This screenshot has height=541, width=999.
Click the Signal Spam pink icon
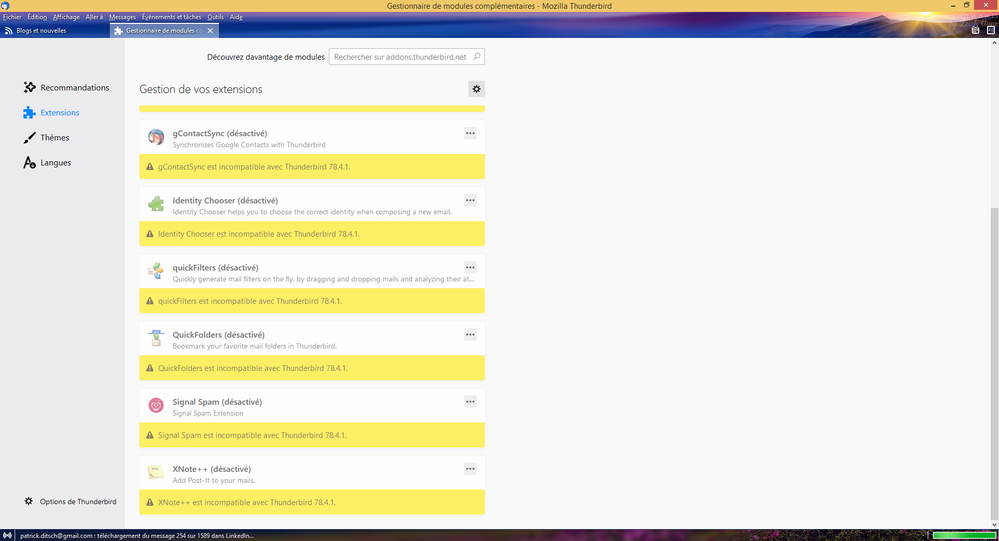click(x=156, y=405)
